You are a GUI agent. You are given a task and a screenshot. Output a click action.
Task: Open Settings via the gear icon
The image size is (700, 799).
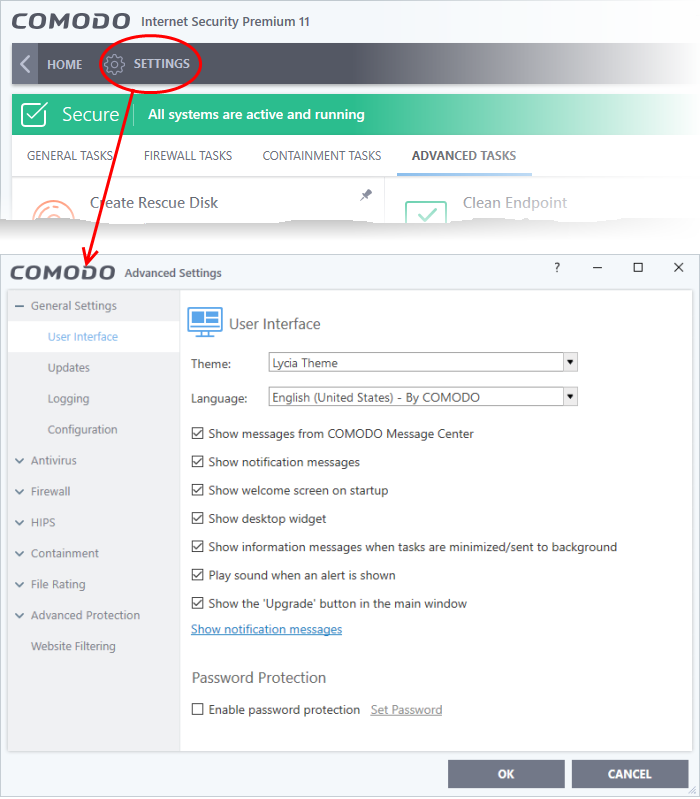click(x=114, y=64)
